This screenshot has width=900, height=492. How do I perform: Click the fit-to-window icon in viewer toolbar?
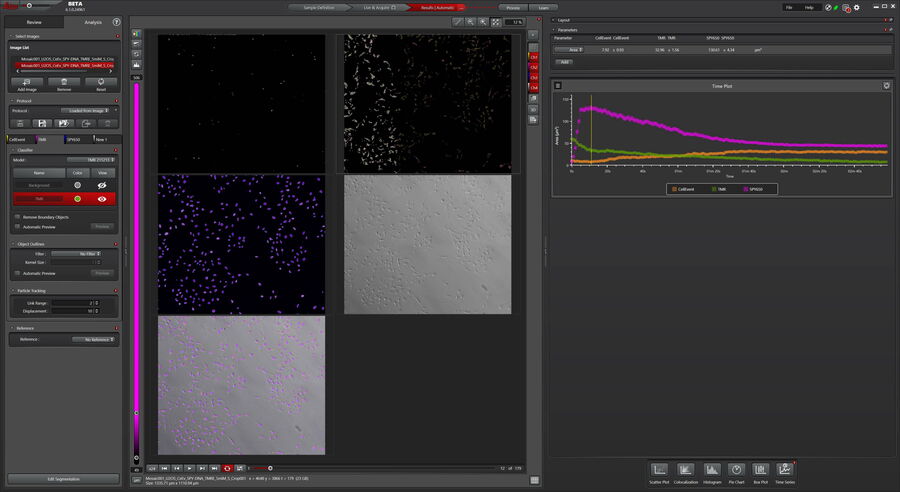[x=496, y=22]
